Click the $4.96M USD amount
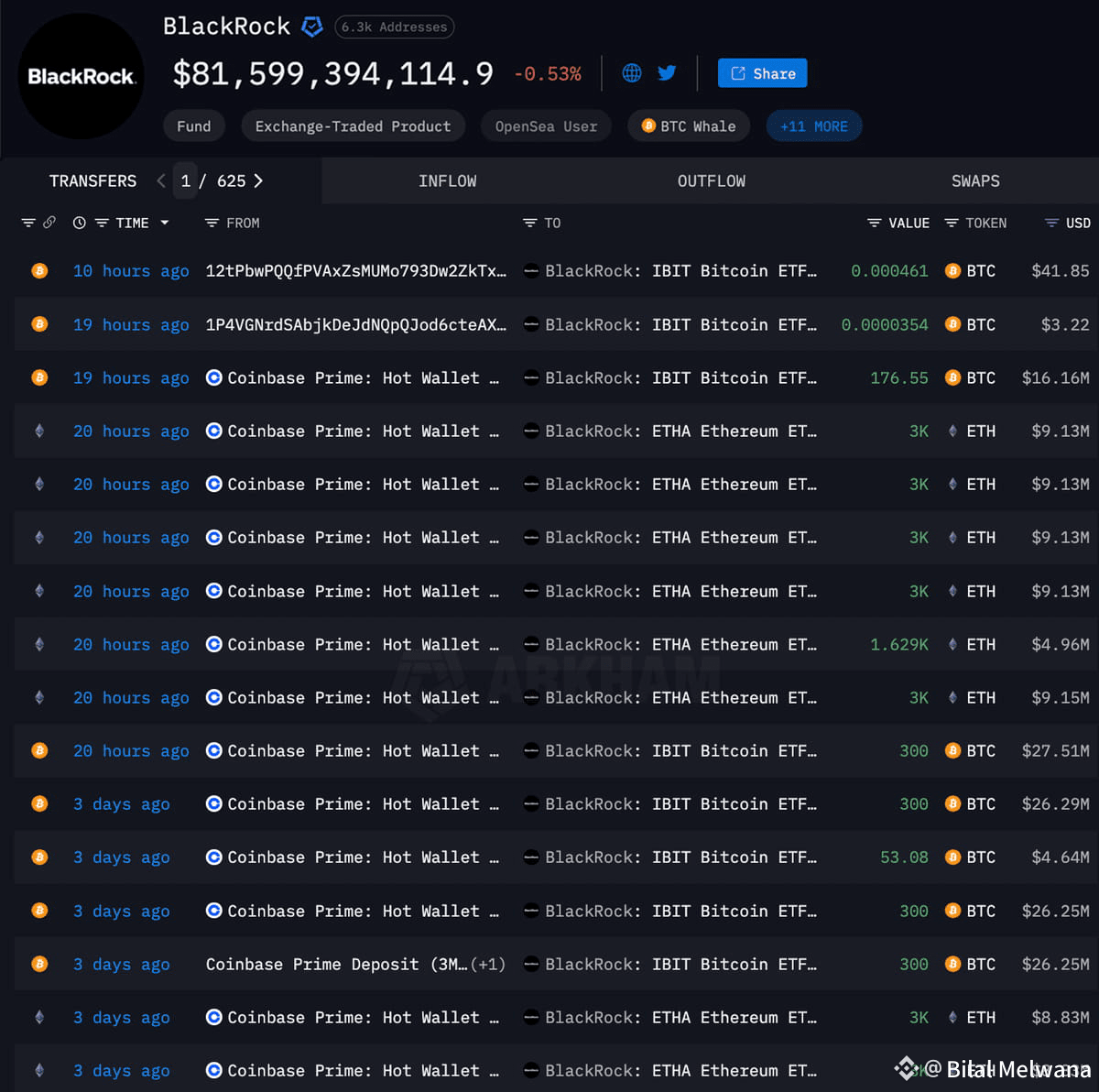 coord(1060,644)
